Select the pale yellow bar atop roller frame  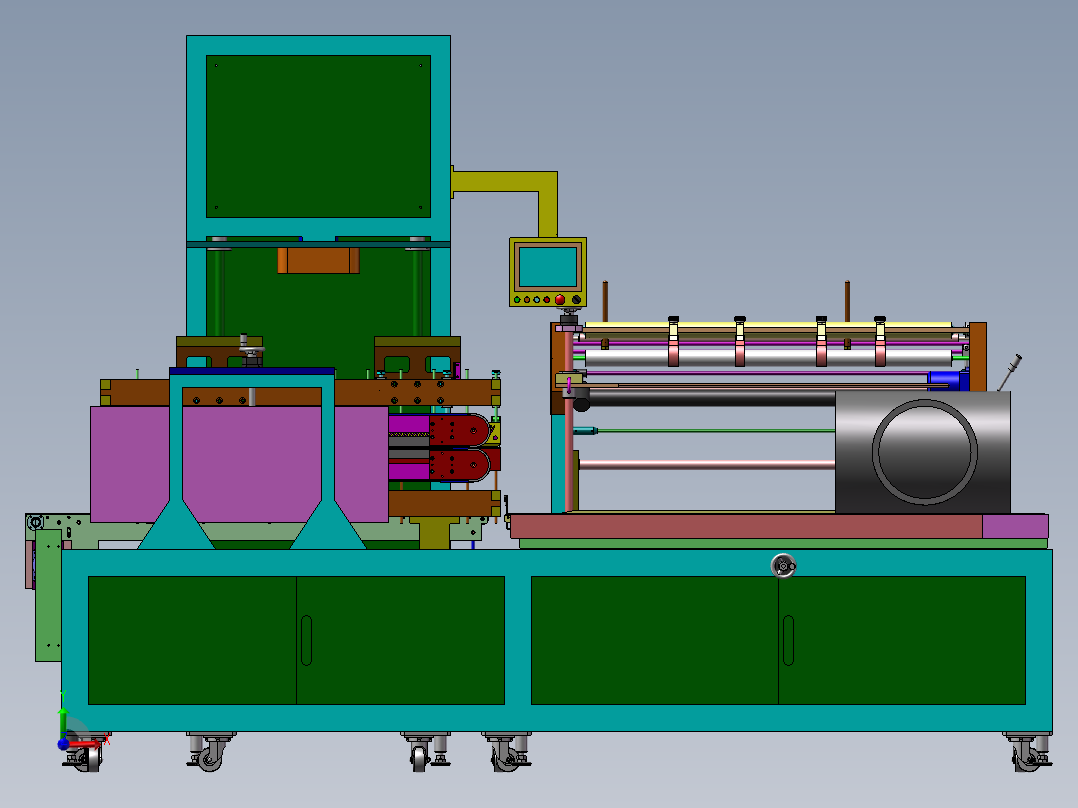tap(769, 325)
